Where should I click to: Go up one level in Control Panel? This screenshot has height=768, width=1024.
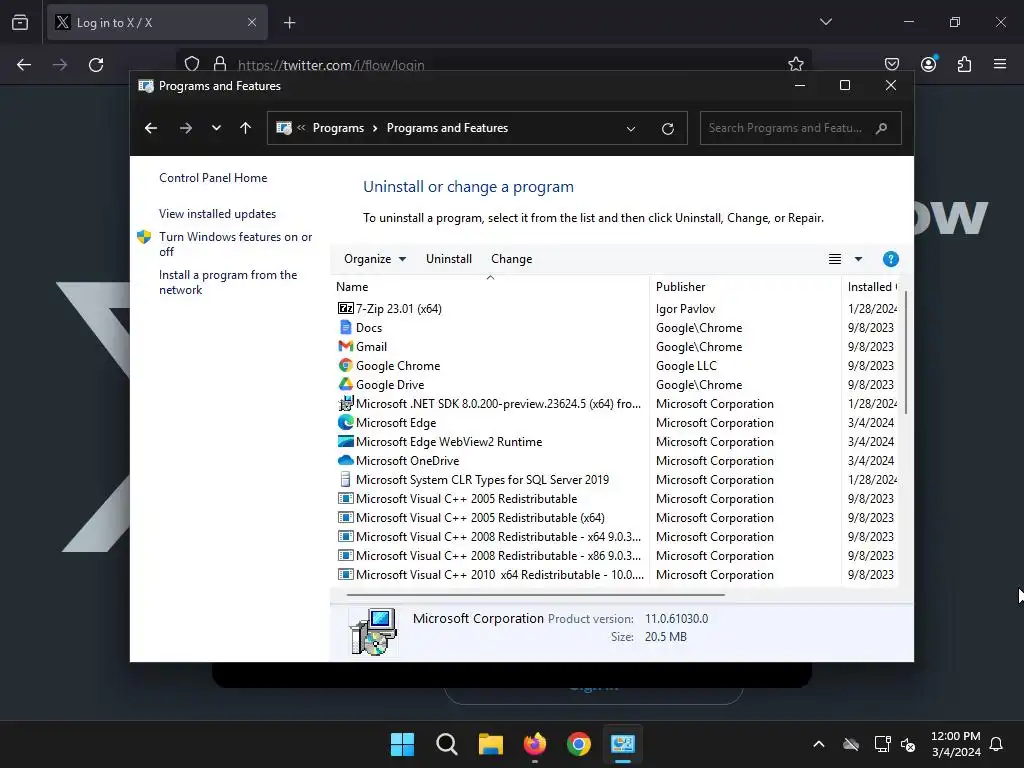[x=246, y=128]
